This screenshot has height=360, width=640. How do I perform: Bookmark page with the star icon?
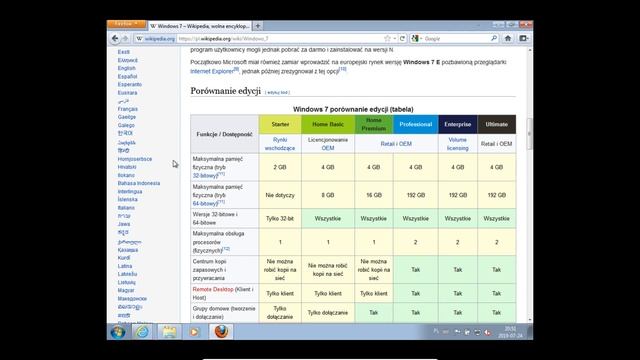click(x=387, y=38)
